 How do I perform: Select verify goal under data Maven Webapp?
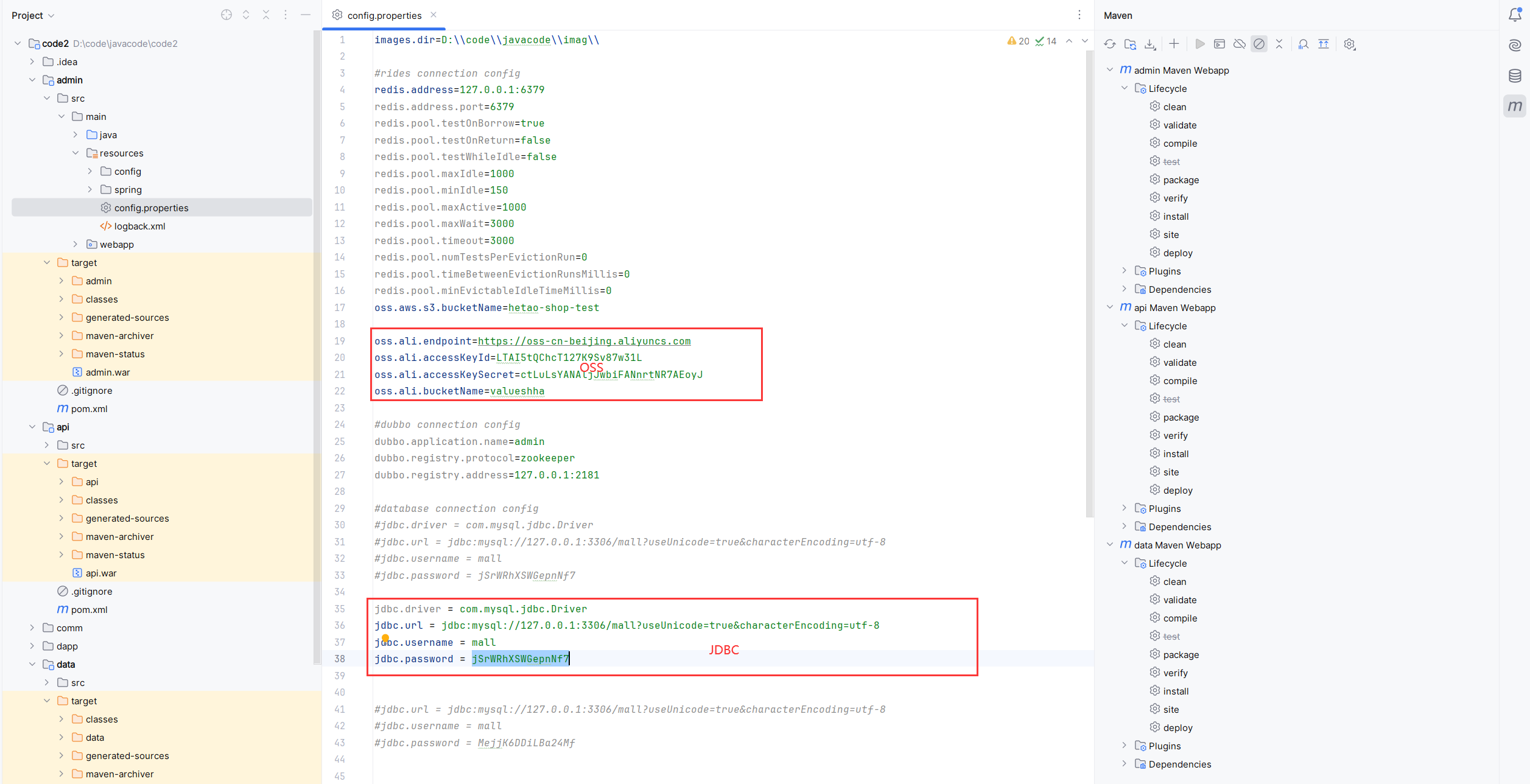click(1175, 673)
